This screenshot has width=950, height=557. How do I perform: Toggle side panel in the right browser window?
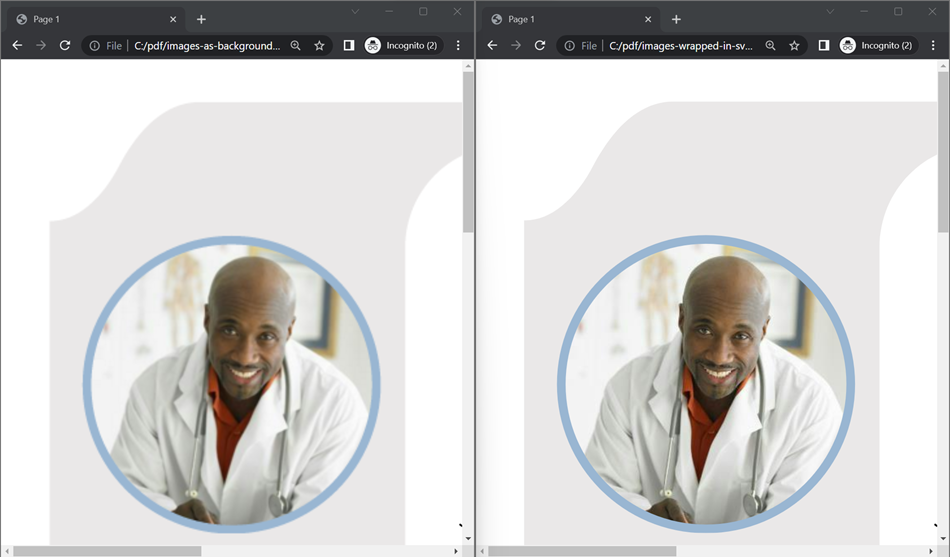pos(824,45)
